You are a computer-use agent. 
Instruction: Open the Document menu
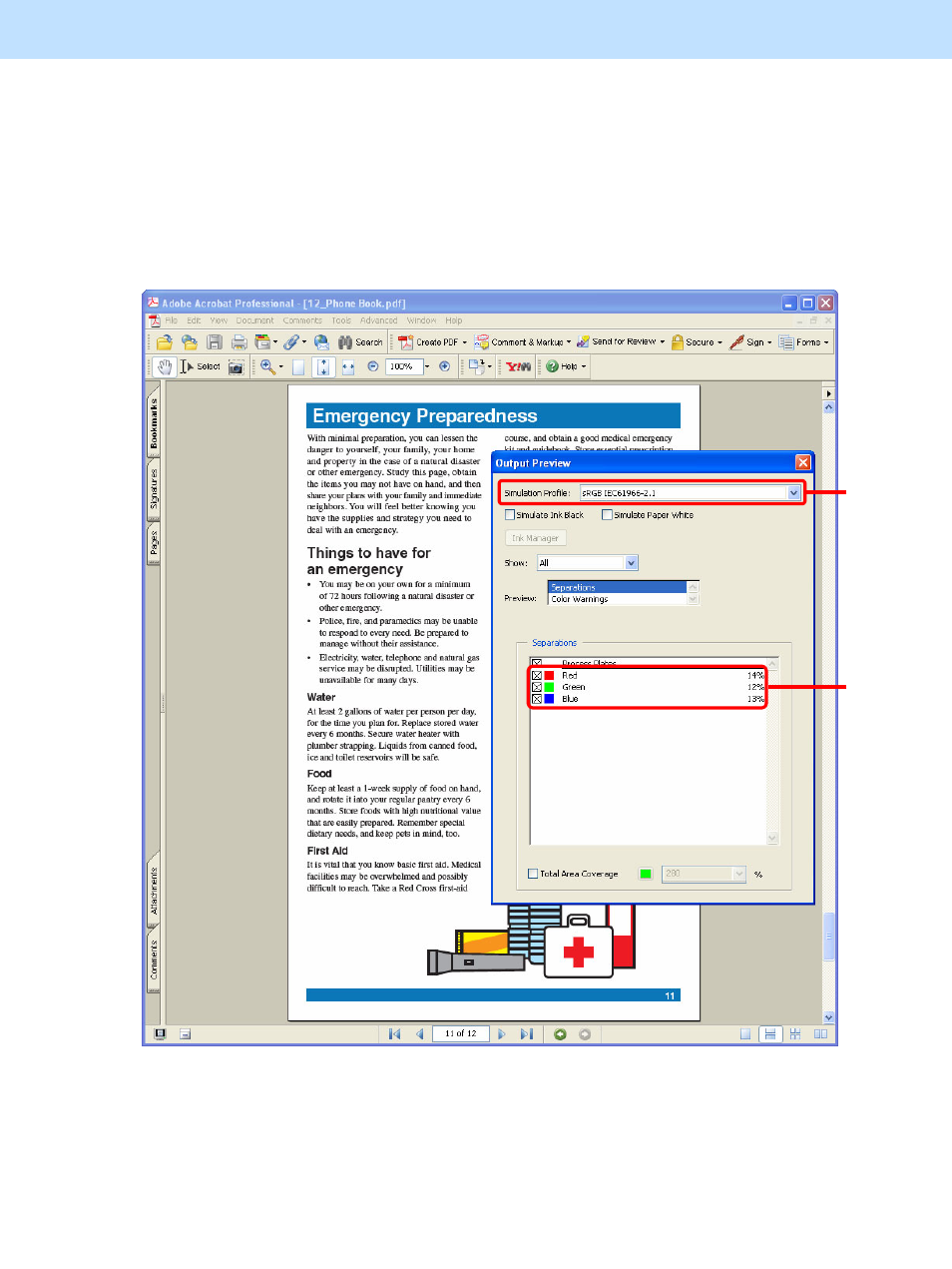(254, 320)
